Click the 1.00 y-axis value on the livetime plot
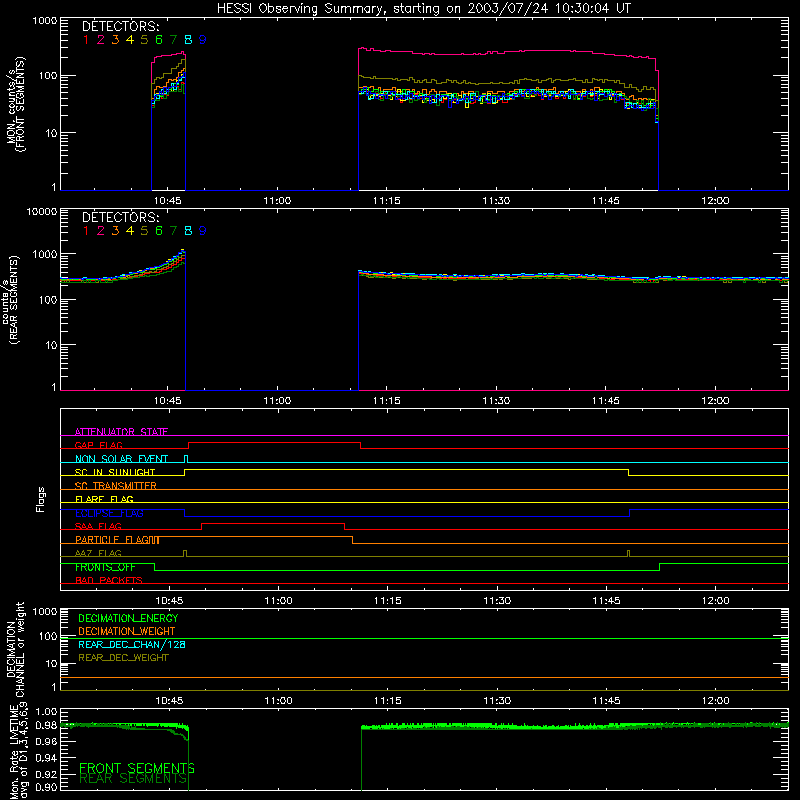 (x=46, y=712)
